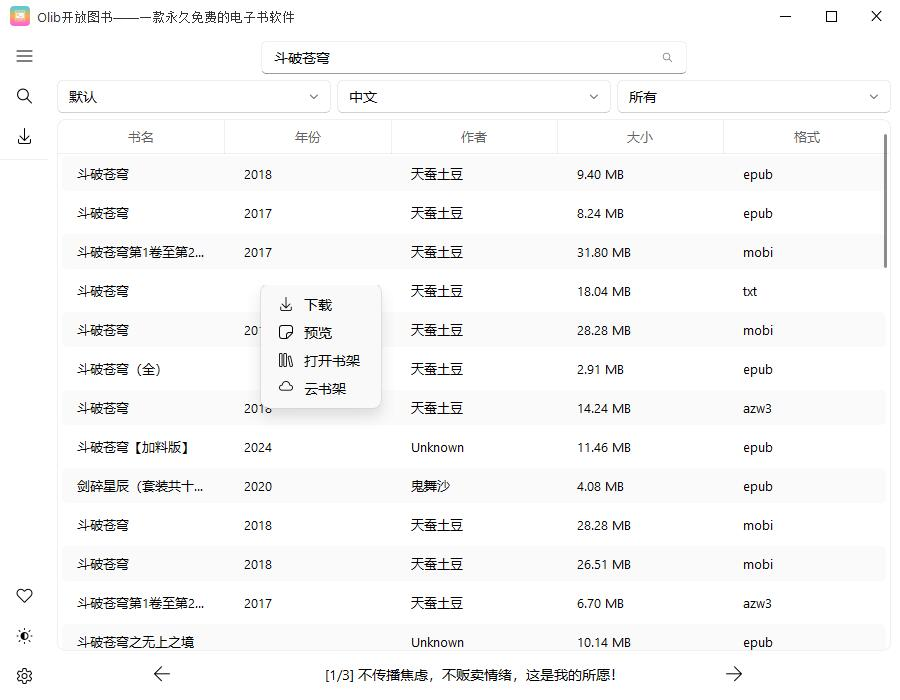Go to the previous page arrow
The image size is (900, 700).
[x=162, y=674]
